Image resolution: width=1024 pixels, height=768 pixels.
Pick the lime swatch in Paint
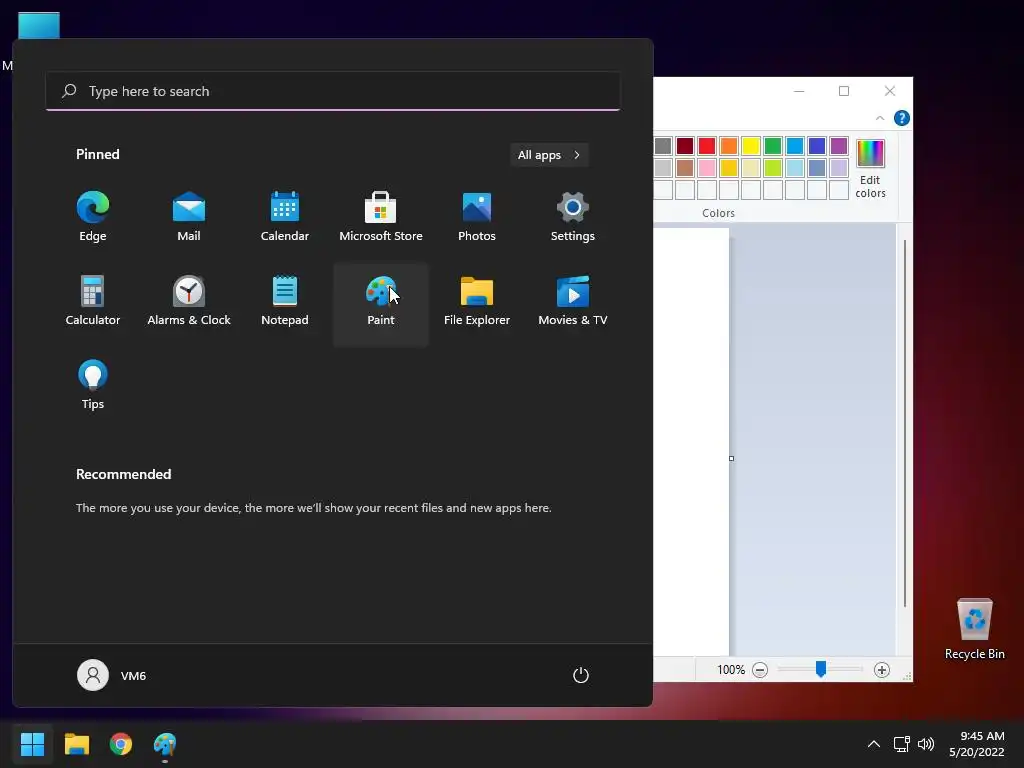773,168
